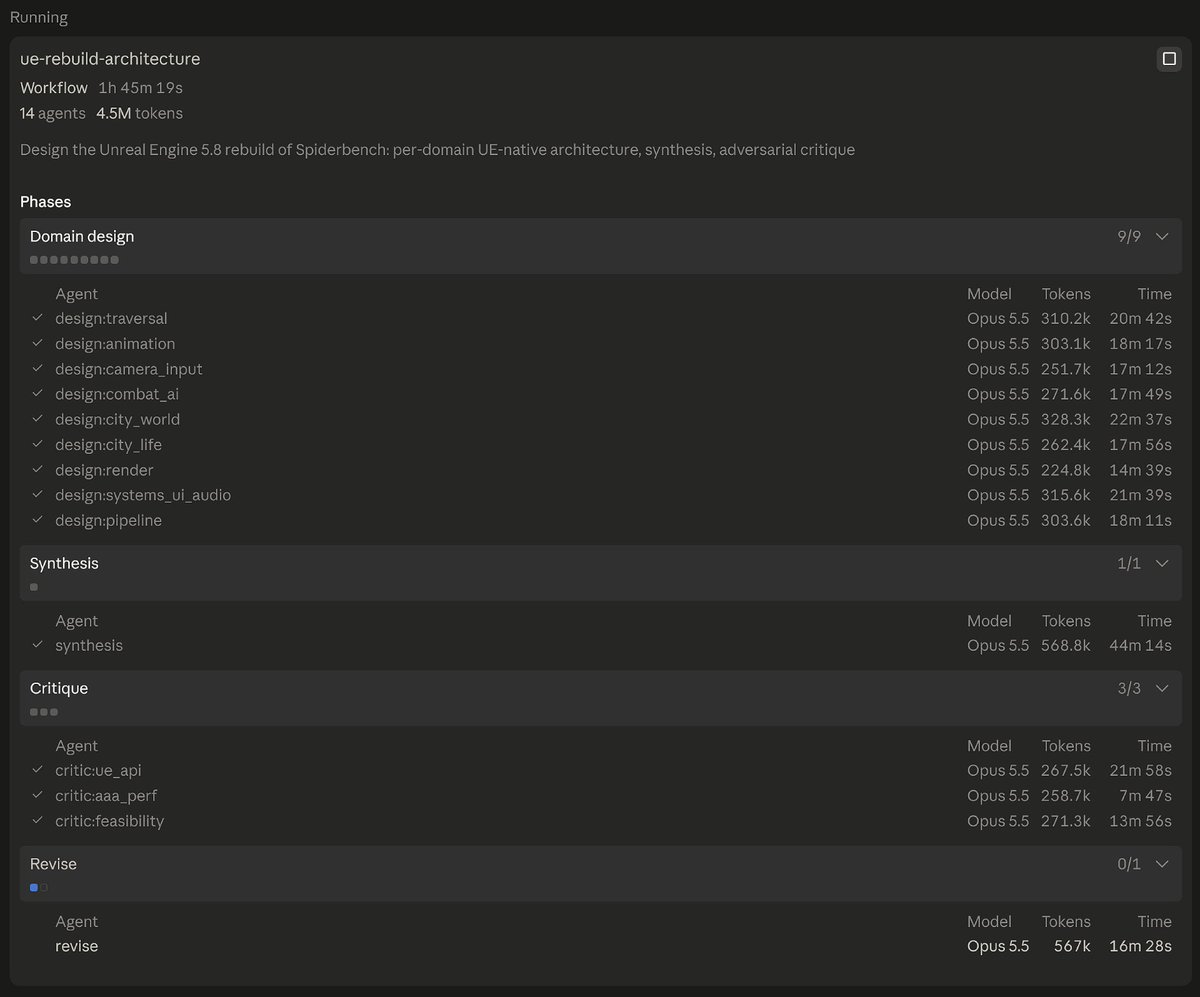Click the design:traversal checkmark icon
Image resolution: width=1200 pixels, height=997 pixels.
pyautogui.click(x=37, y=318)
